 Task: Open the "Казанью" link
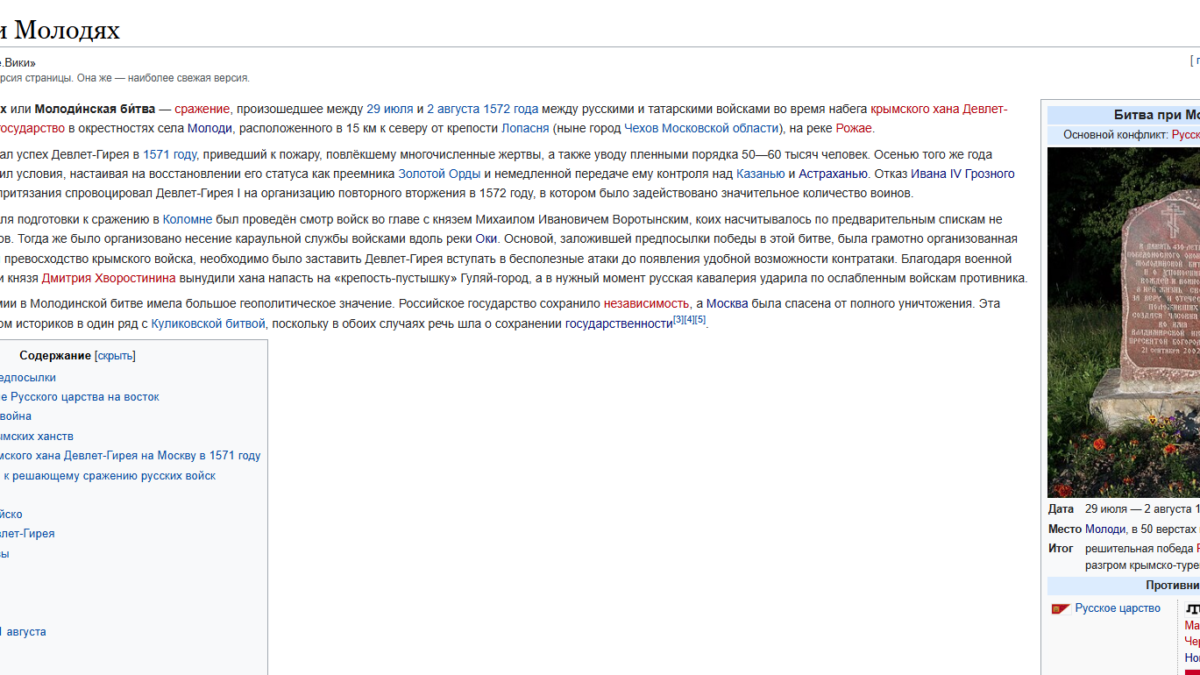click(760, 173)
